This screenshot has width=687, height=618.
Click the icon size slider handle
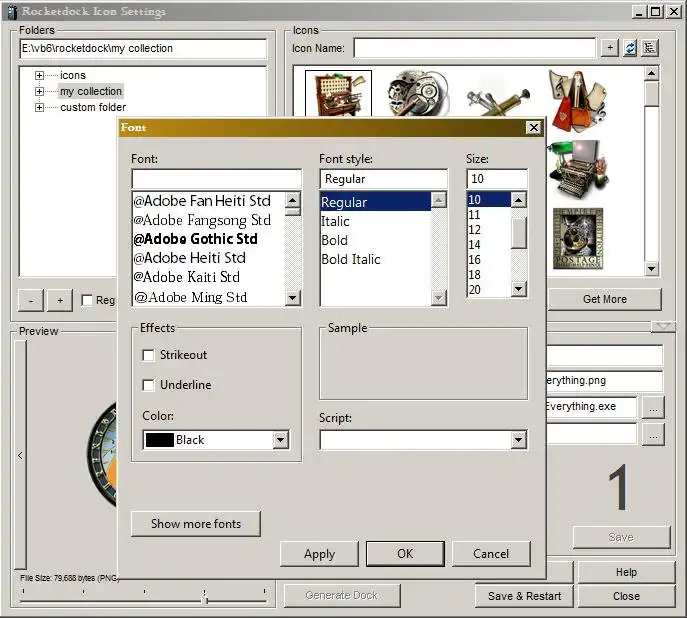pyautogui.click(x=205, y=599)
